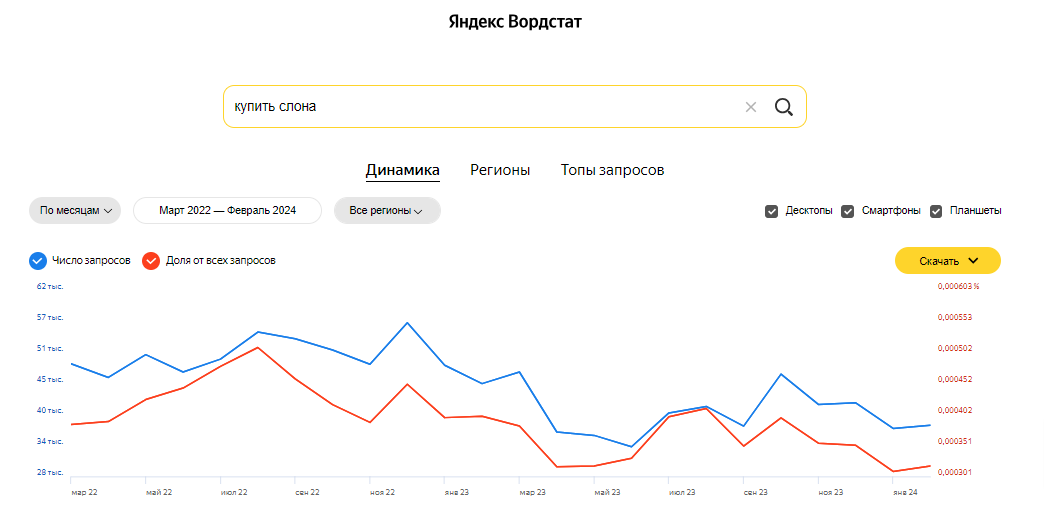Open the yellow Скачать download menu
This screenshot has width=1044, height=507.
pos(947,260)
